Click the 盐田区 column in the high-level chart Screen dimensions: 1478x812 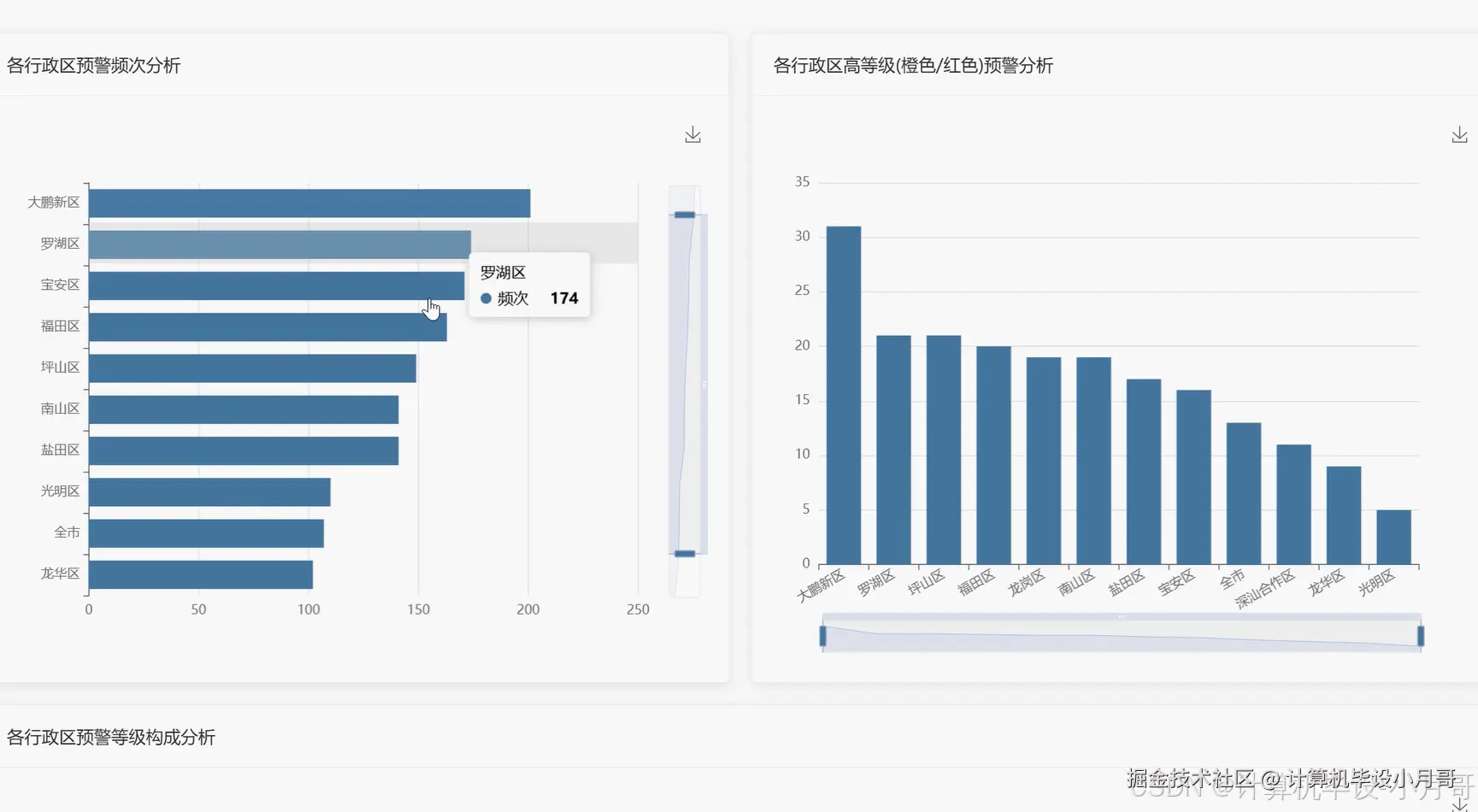1144,472
